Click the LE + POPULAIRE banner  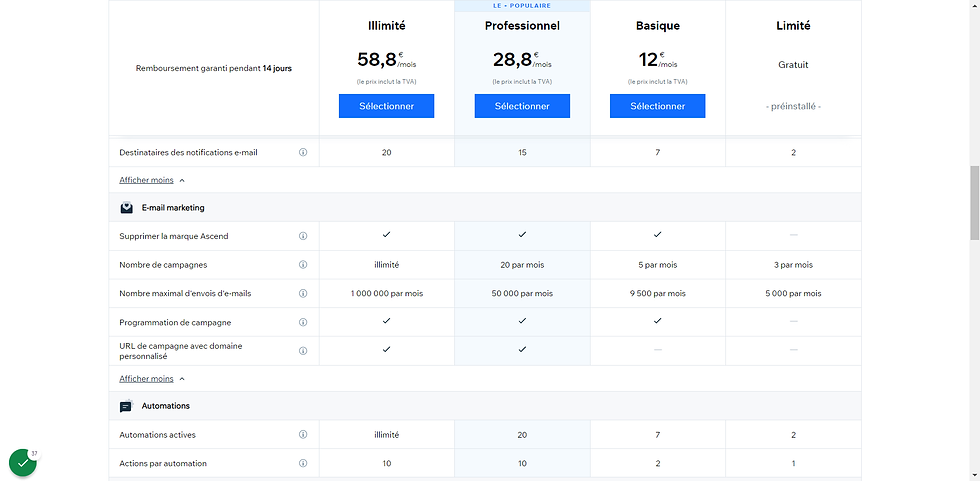(522, 6)
